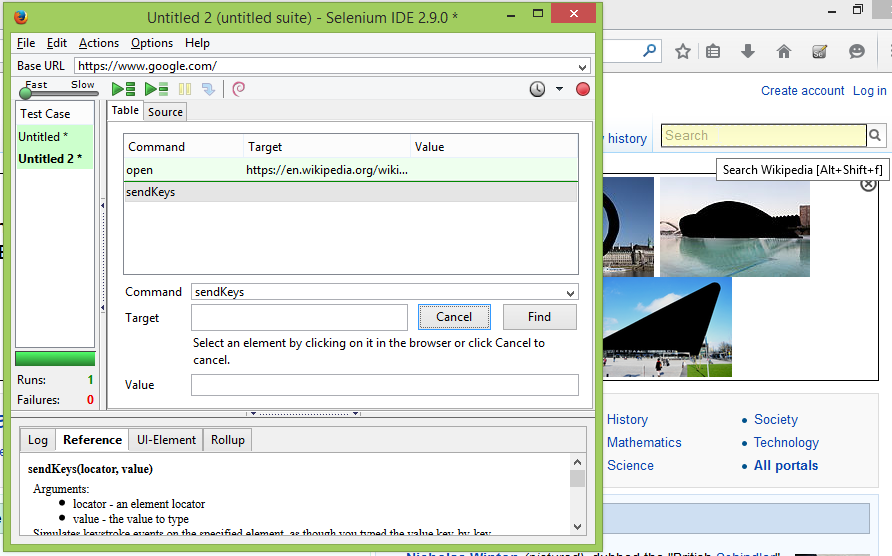This screenshot has width=892, height=556.
Task: Open browser bookmarks list icon
Action: click(713, 52)
